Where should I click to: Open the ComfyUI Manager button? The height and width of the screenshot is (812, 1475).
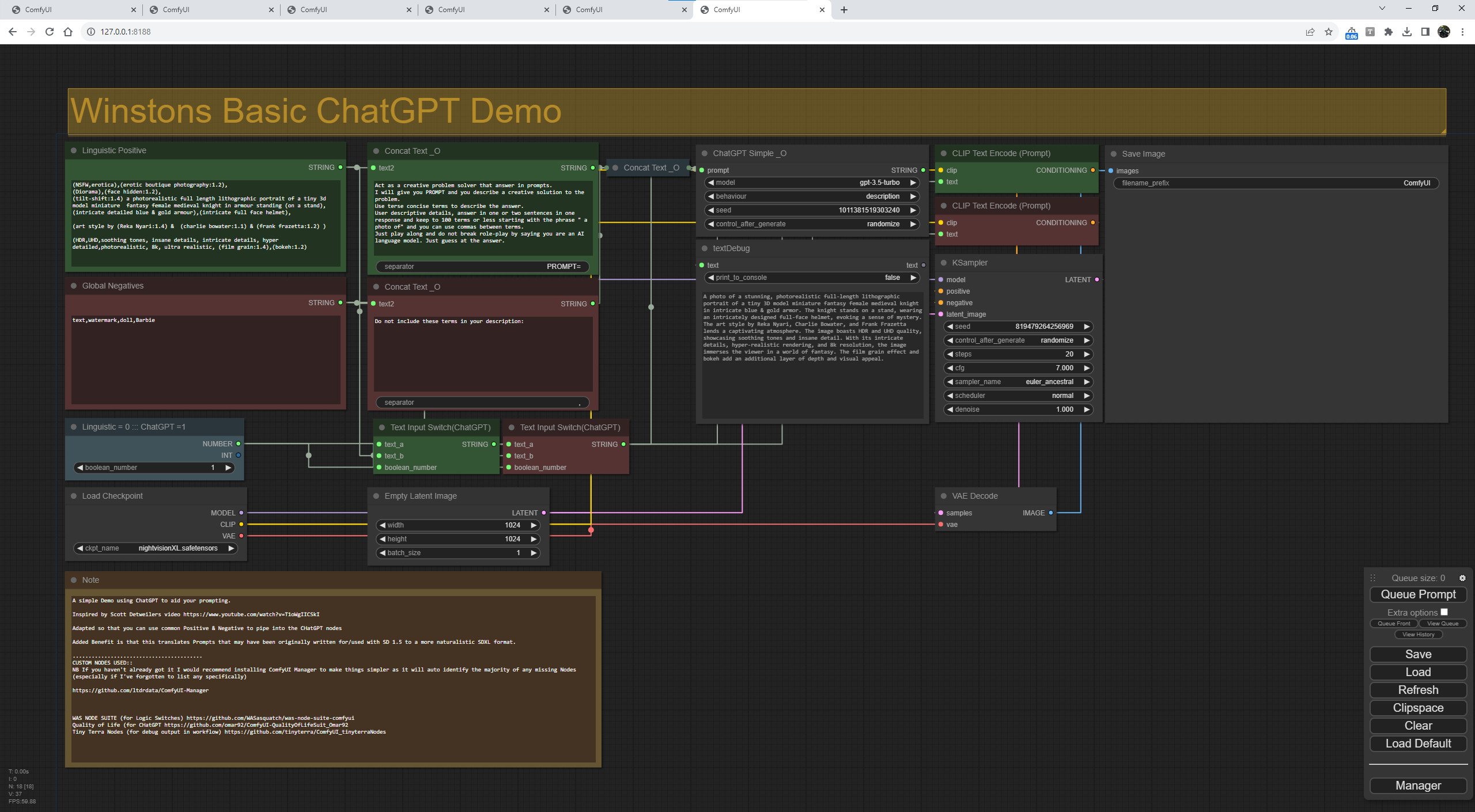coord(1418,786)
